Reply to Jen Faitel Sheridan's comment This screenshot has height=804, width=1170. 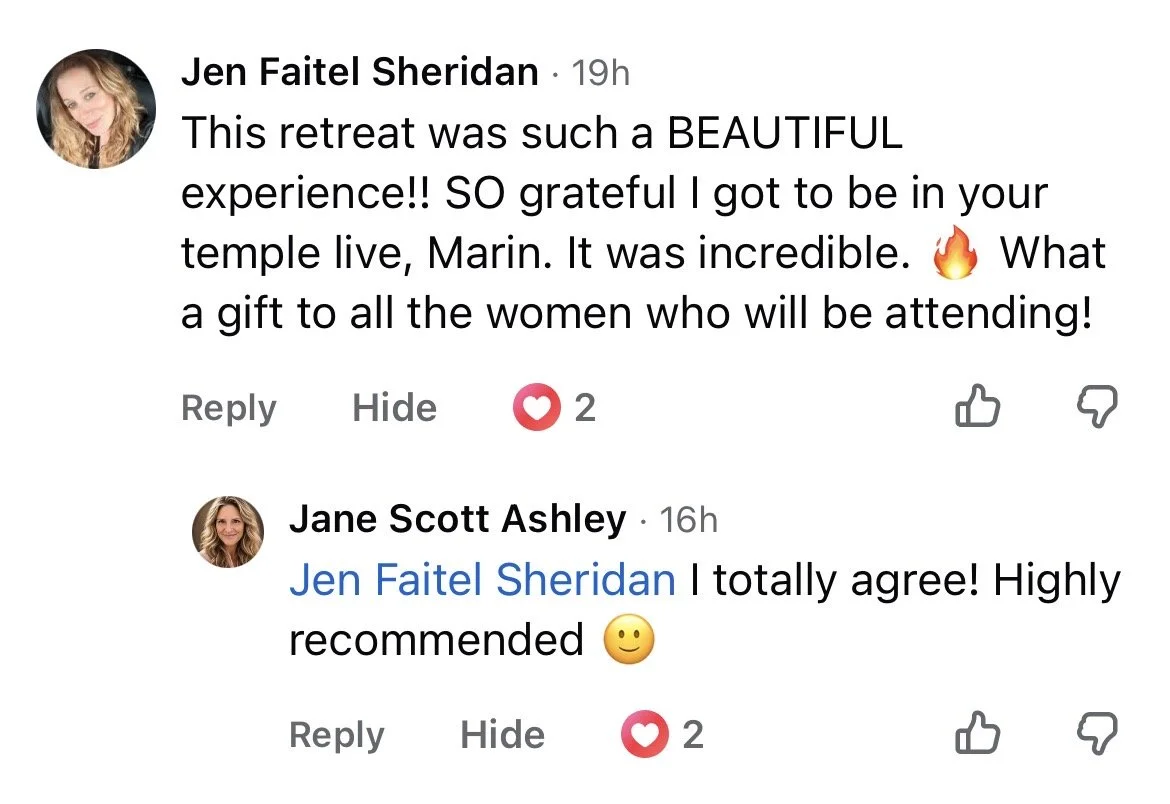tap(229, 408)
